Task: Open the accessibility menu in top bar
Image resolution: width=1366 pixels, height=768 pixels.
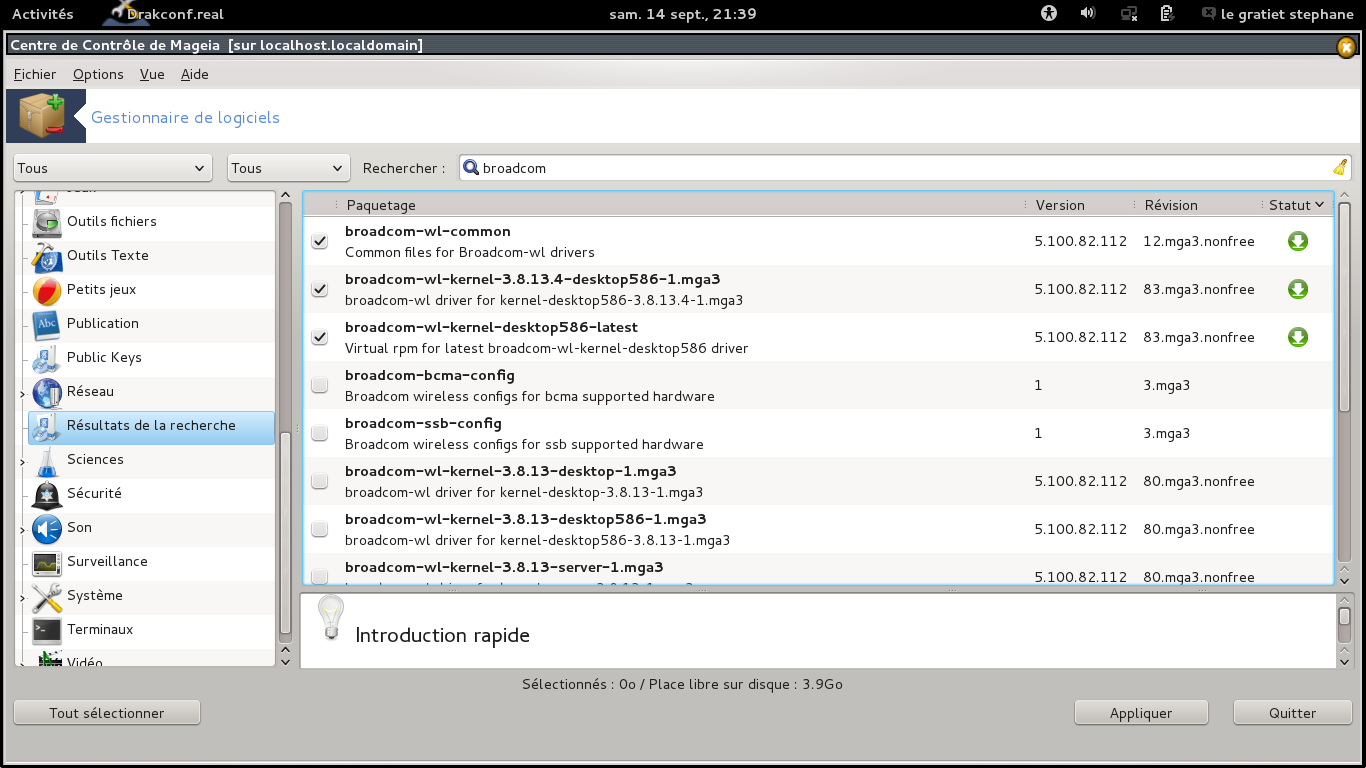Action: [x=1048, y=14]
